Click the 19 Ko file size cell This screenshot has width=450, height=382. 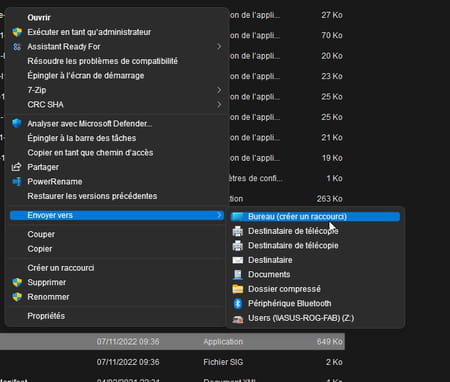[x=332, y=158]
